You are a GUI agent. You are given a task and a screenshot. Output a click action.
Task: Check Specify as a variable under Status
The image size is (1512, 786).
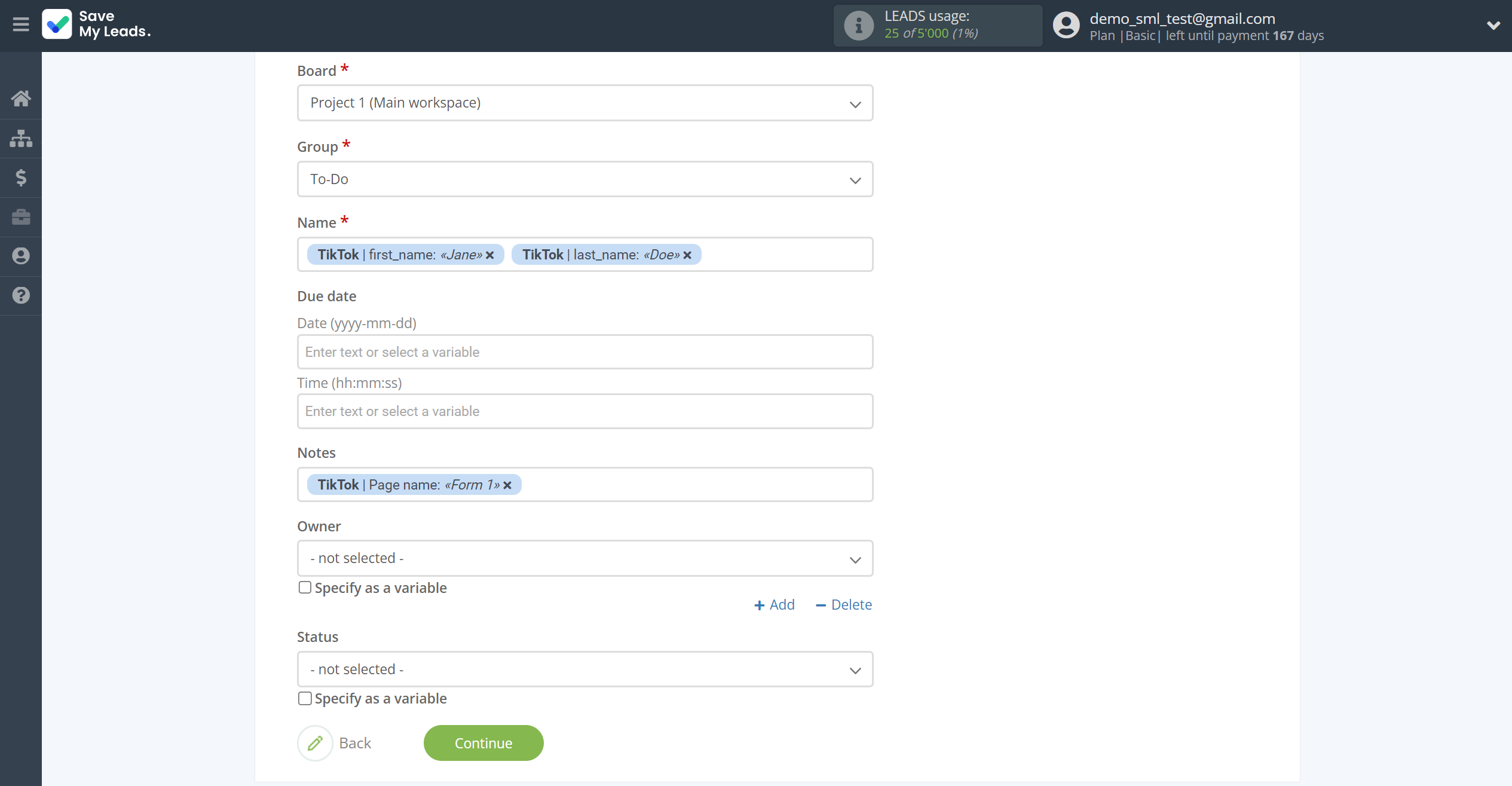(x=305, y=698)
